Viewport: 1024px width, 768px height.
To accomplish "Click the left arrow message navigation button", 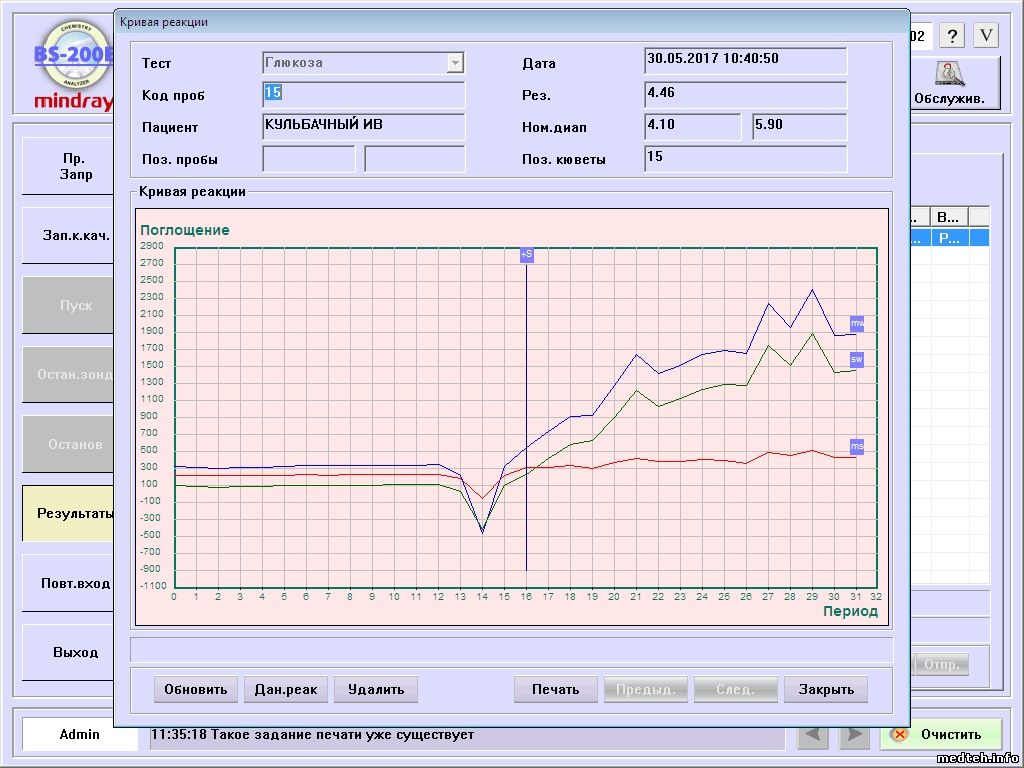I will (816, 735).
